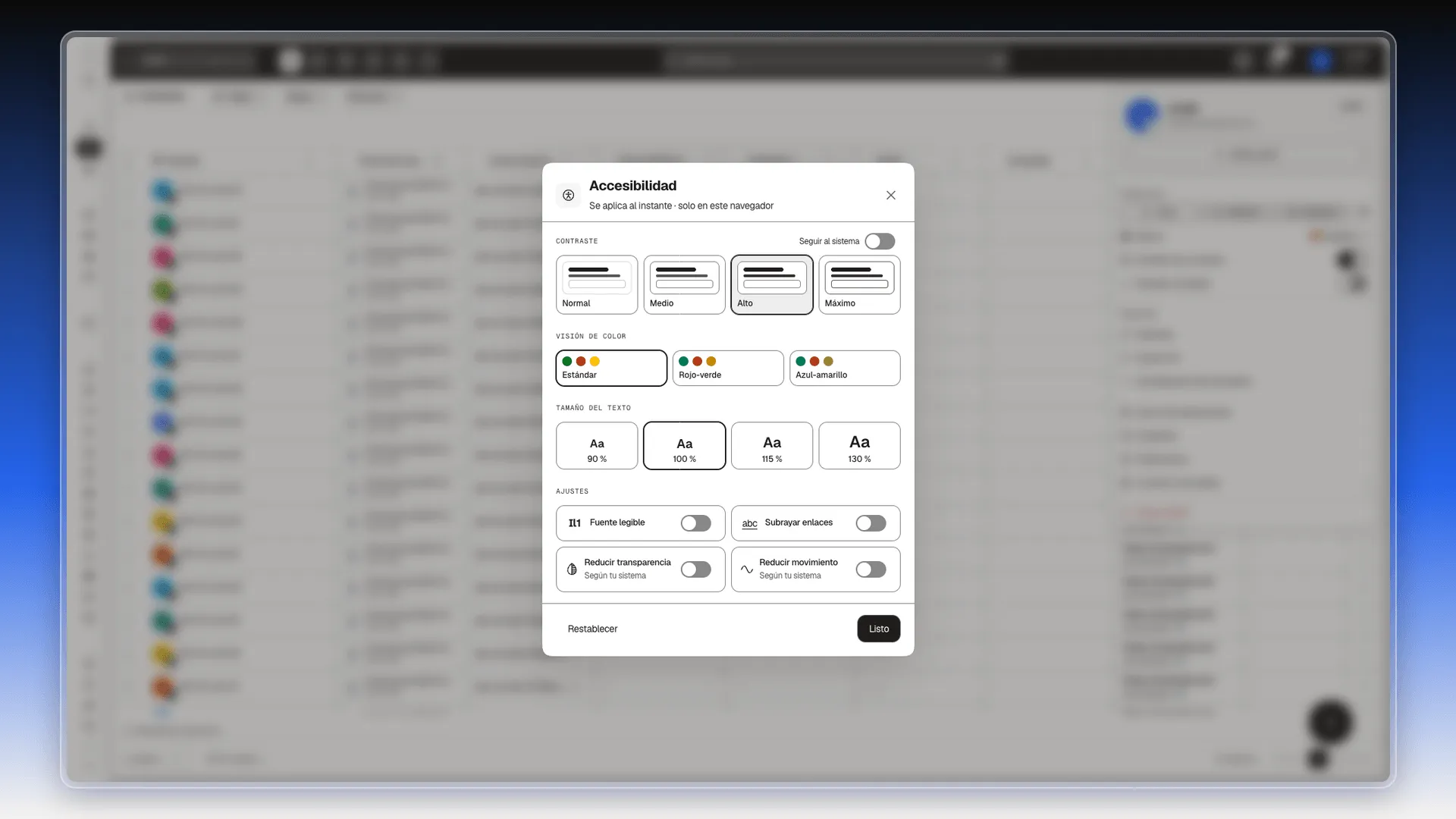The height and width of the screenshot is (819, 1456).
Task: Choose Medio contrast preview card
Action: [x=684, y=285]
